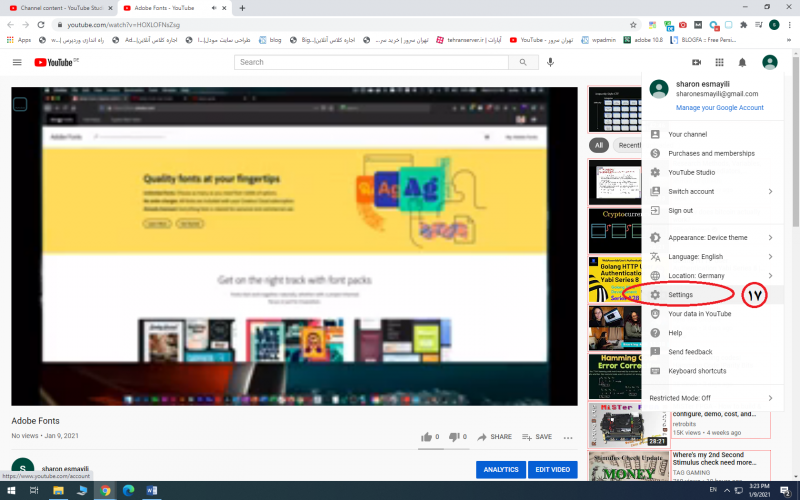Click the create video camera icon
The width and height of the screenshot is (800, 500).
click(x=696, y=62)
